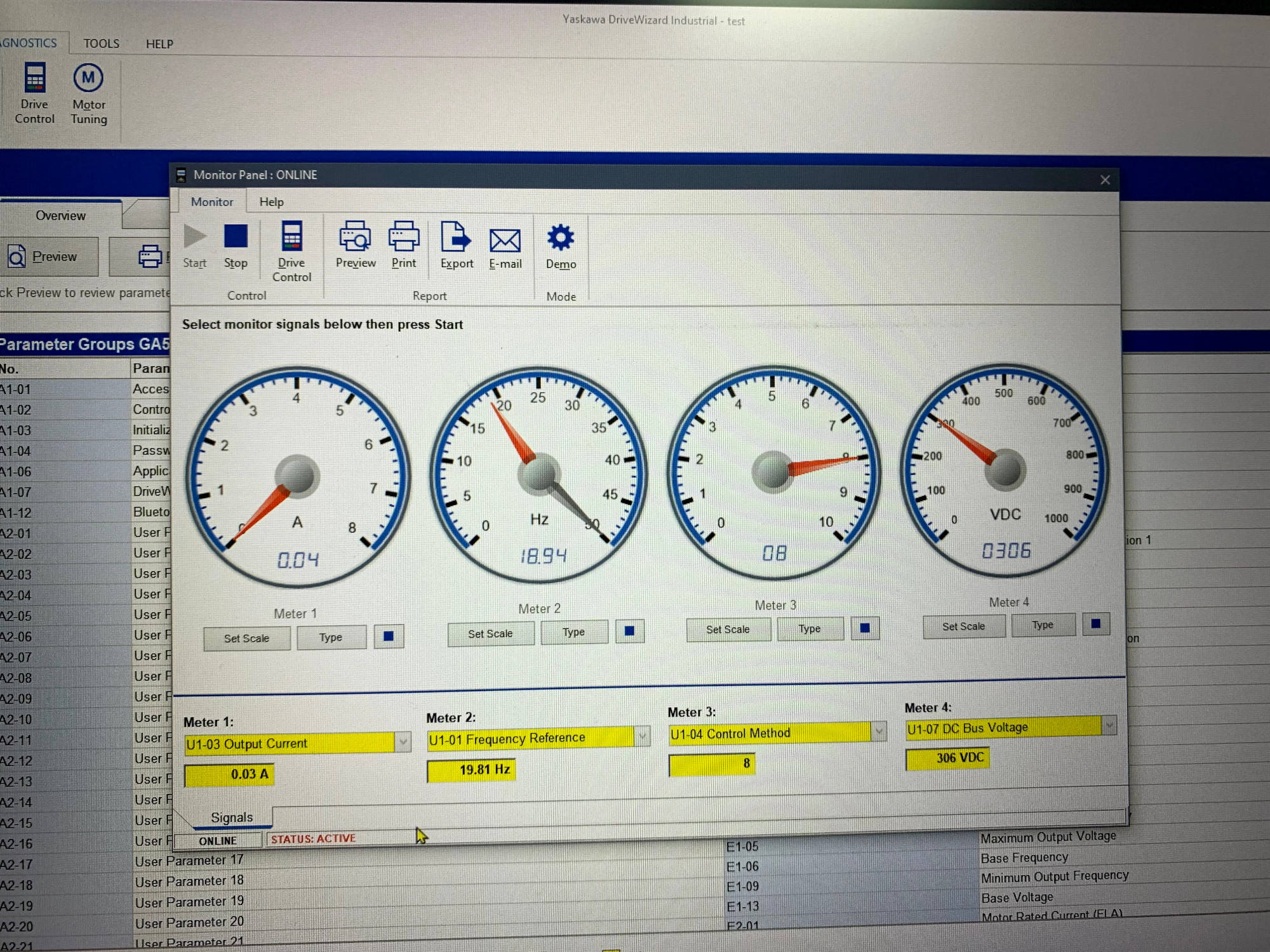The height and width of the screenshot is (952, 1270).
Task: Click the E-mail envelope icon
Action: (x=505, y=241)
